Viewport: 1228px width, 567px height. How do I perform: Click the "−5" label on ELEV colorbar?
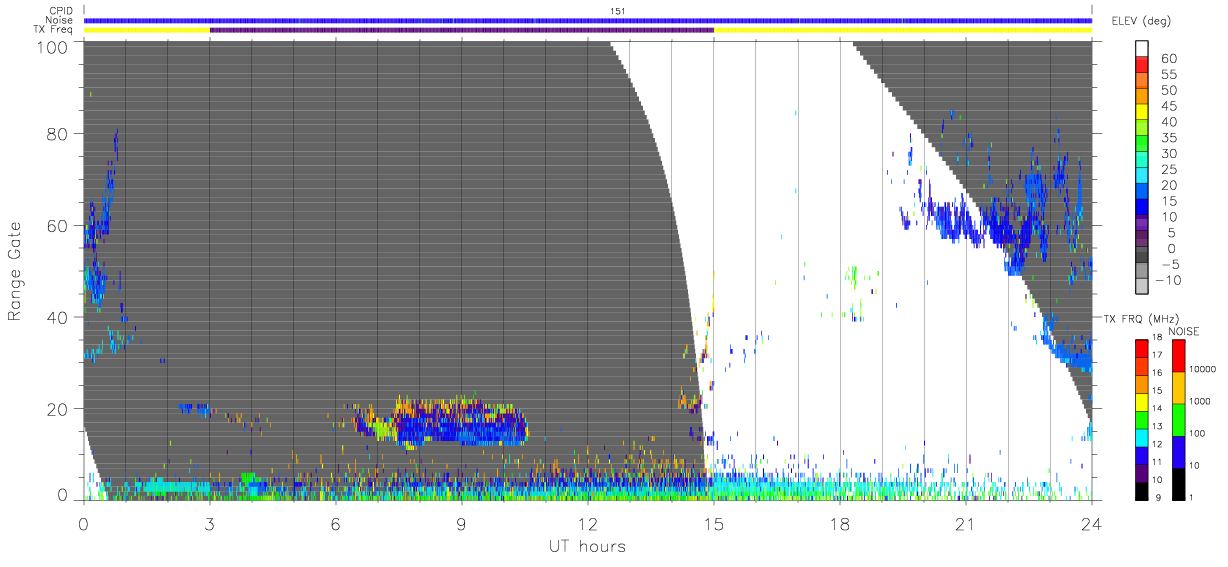(1169, 264)
